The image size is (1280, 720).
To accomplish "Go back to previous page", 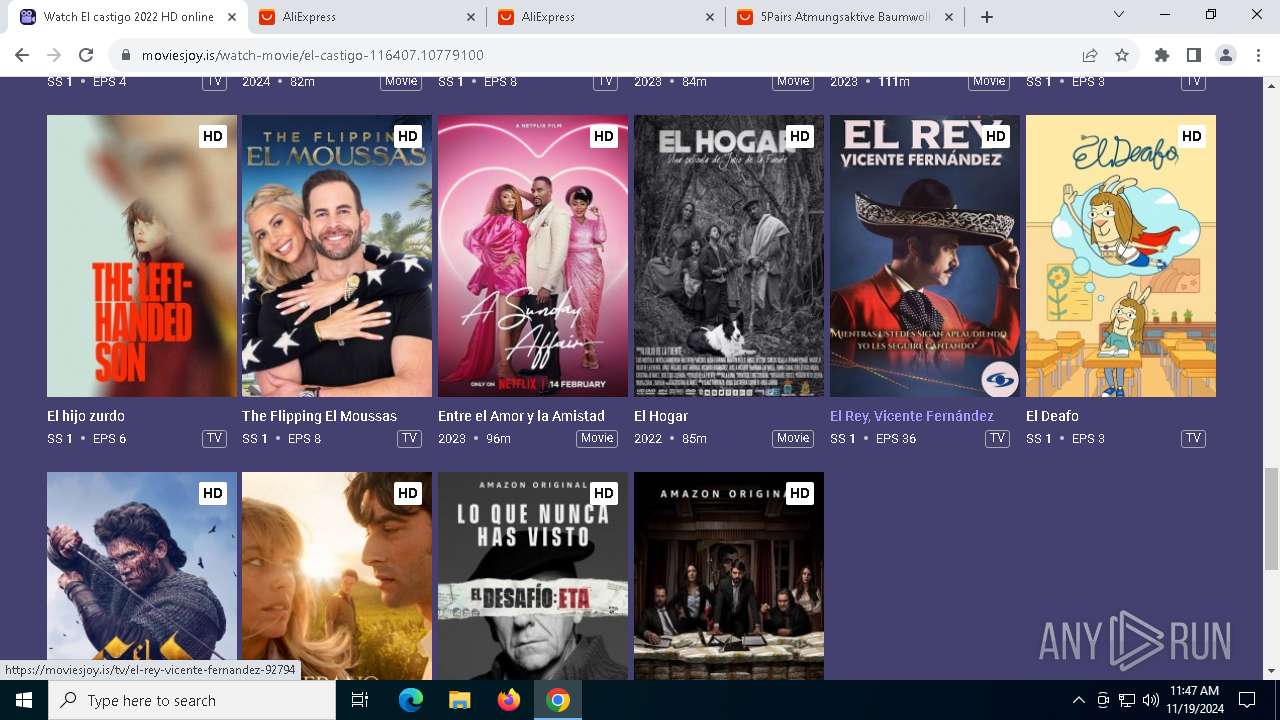I will coord(22,55).
